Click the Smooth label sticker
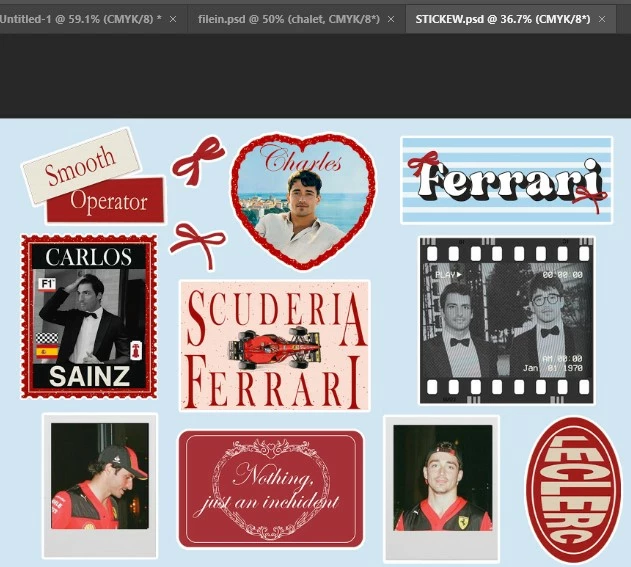 [81, 166]
